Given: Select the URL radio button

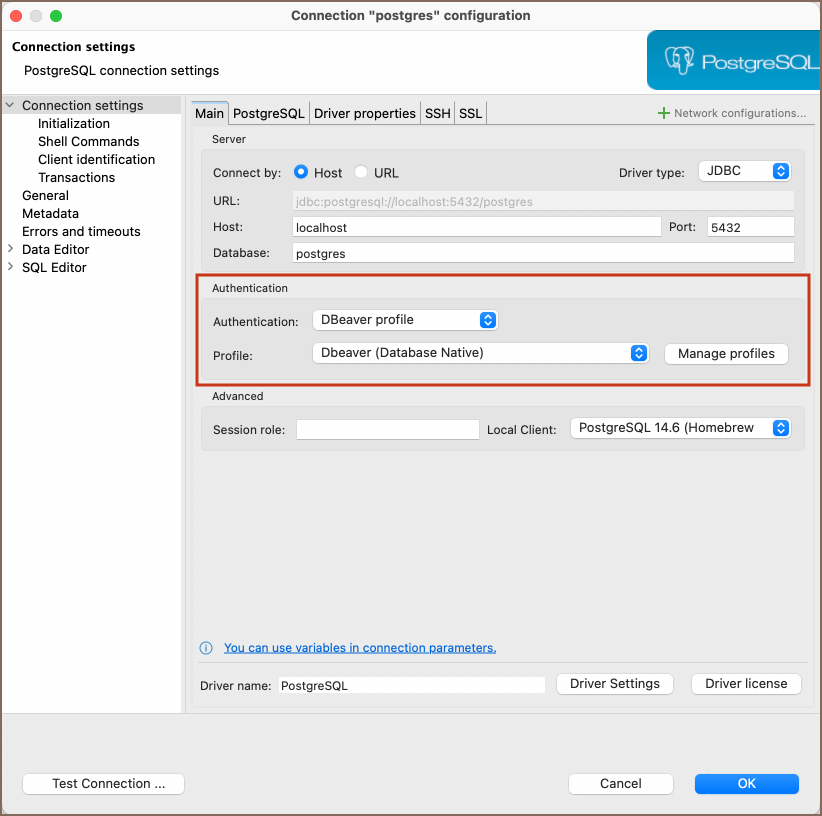Looking at the screenshot, I should (361, 172).
